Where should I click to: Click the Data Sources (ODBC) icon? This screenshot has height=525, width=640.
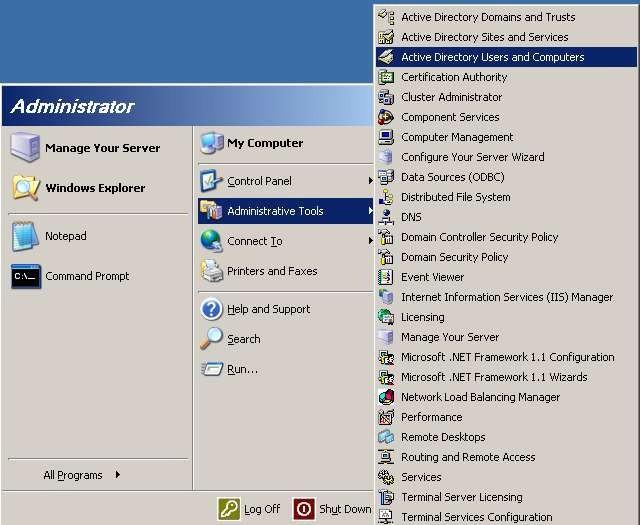386,177
